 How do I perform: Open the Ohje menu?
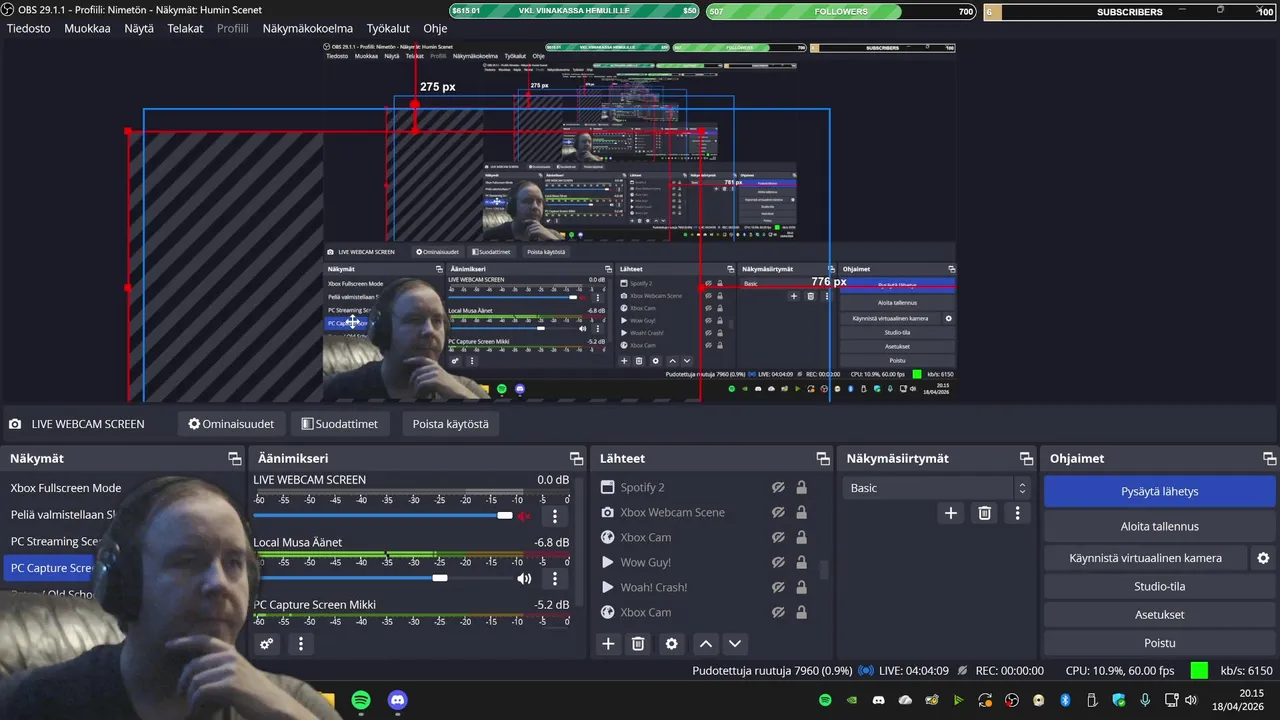point(435,28)
